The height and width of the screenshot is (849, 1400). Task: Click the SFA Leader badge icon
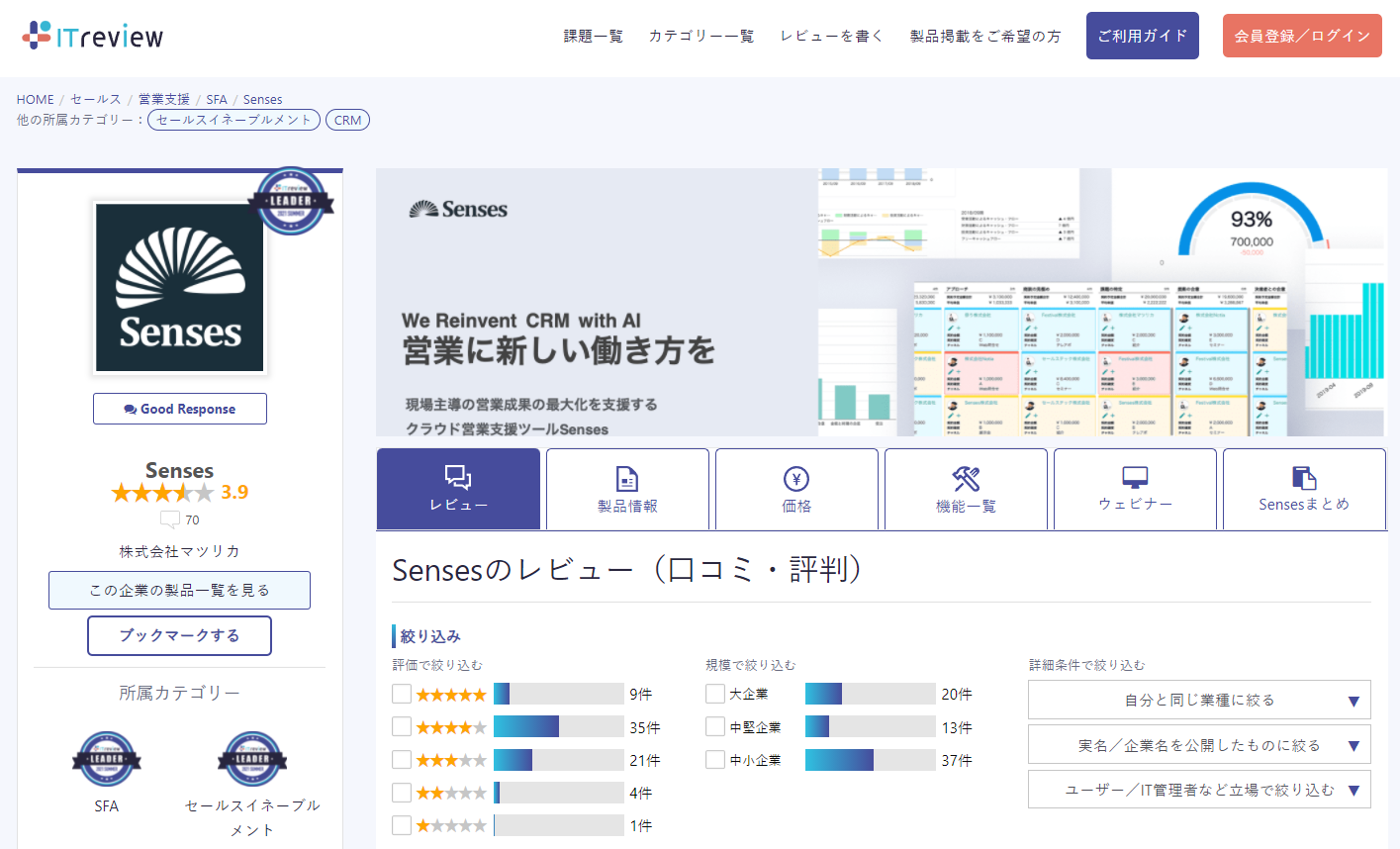pyautogui.click(x=107, y=759)
